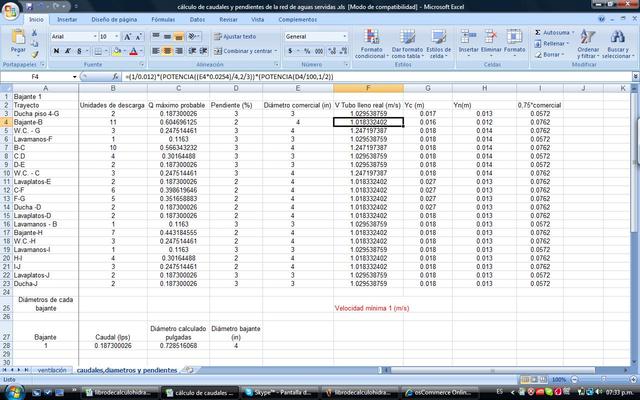Open the Rellenar dropdown

[551, 43]
